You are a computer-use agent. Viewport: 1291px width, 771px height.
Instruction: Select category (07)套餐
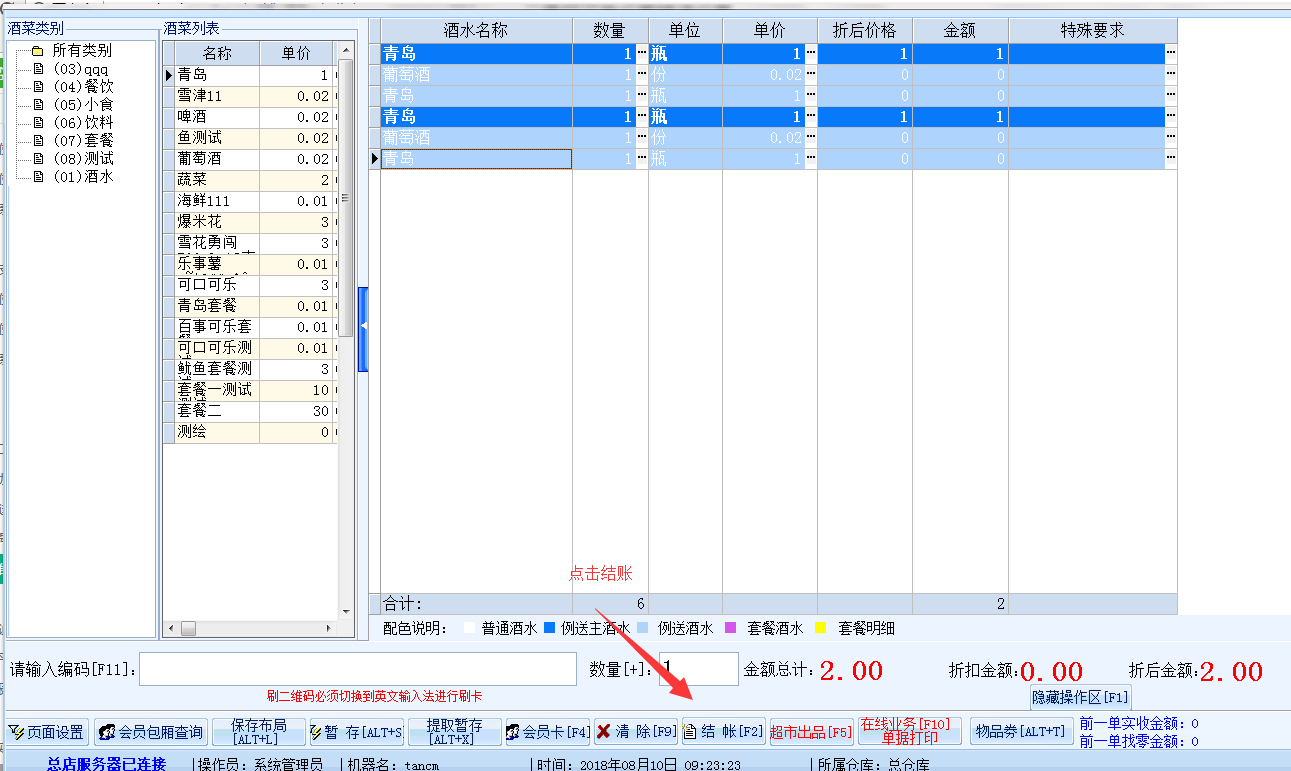[x=83, y=140]
